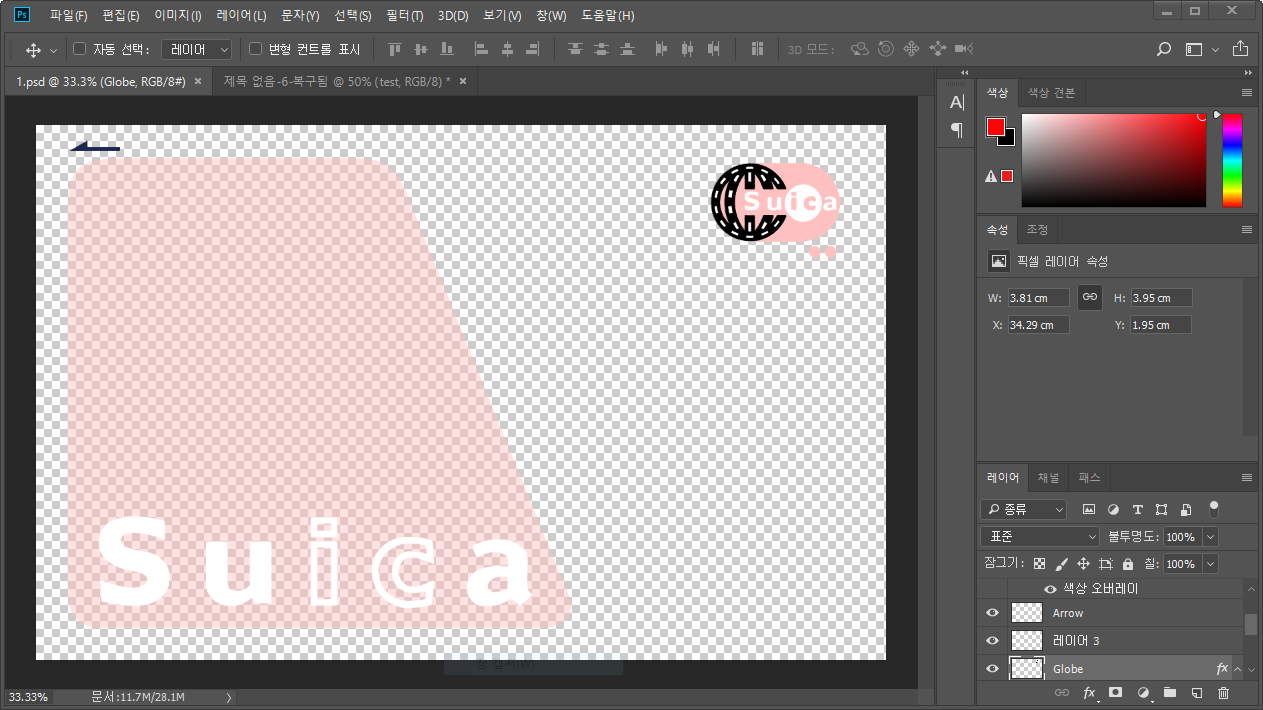1263x710 pixels.
Task: Filter layers by smart object icon
Action: point(1186,509)
